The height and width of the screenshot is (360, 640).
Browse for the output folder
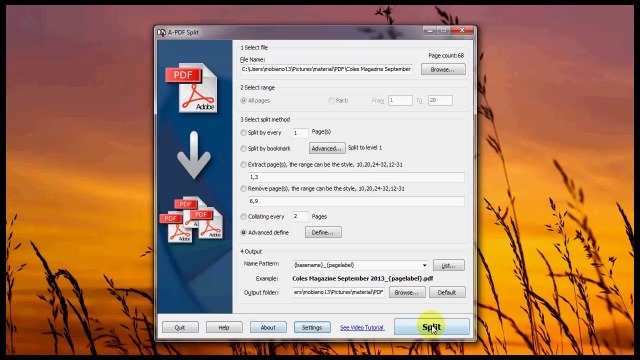click(x=407, y=292)
